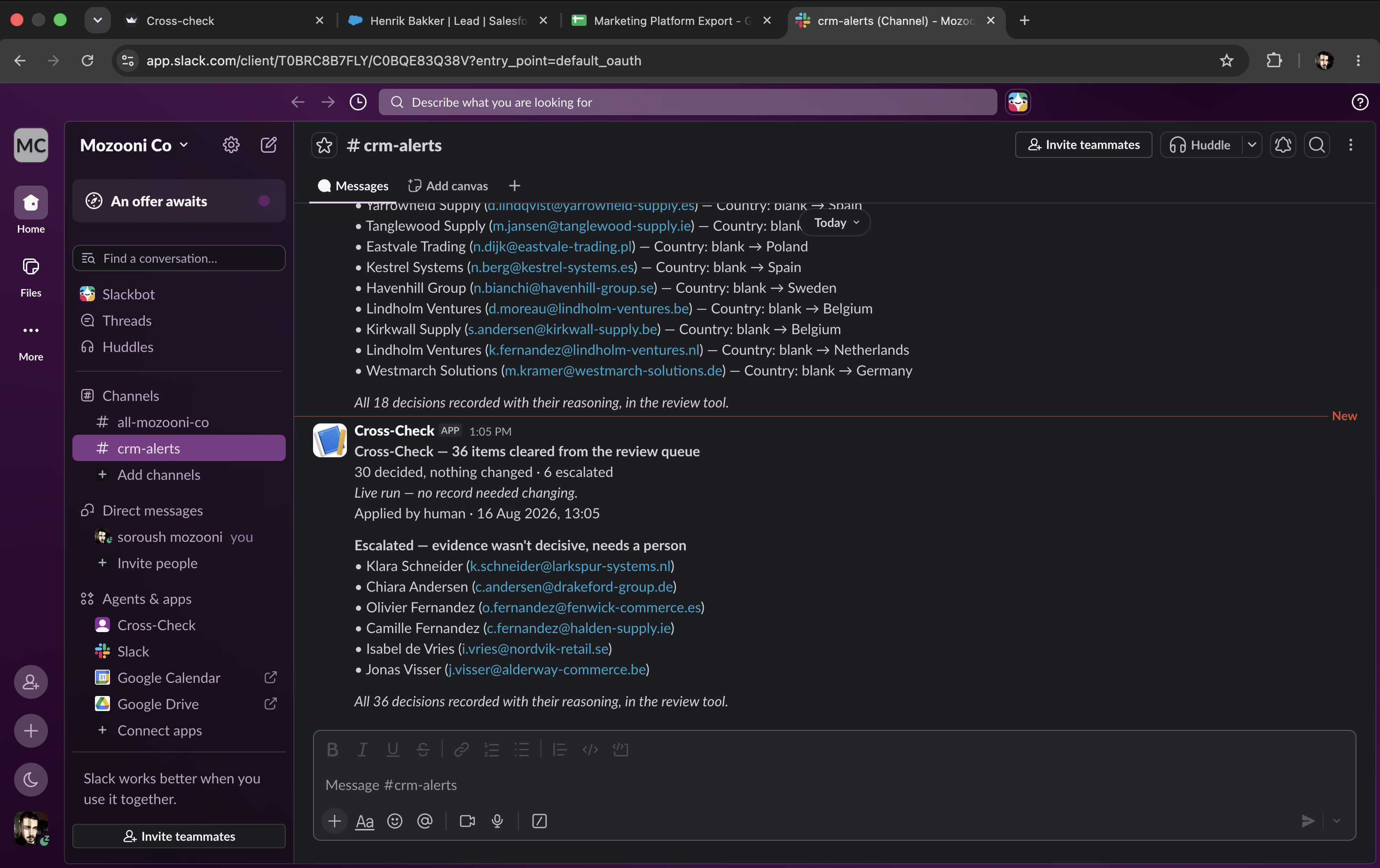
Task: Insert link in composer
Action: pyautogui.click(x=462, y=750)
